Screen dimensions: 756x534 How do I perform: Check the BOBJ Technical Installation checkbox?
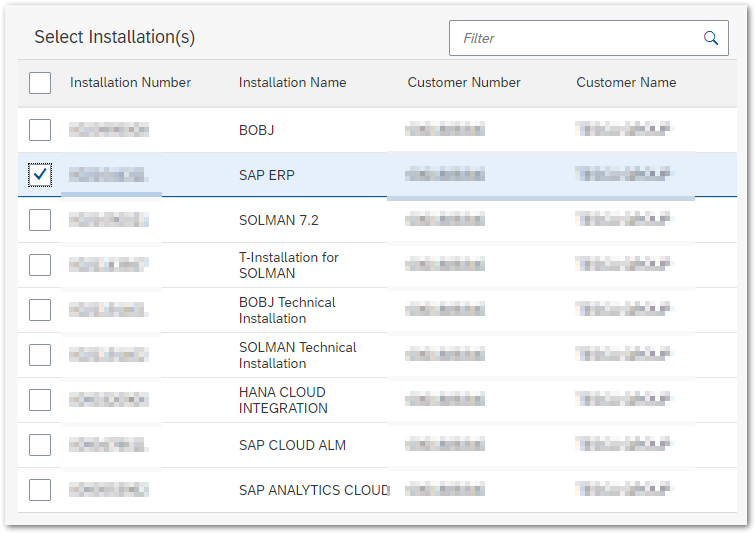tap(40, 310)
